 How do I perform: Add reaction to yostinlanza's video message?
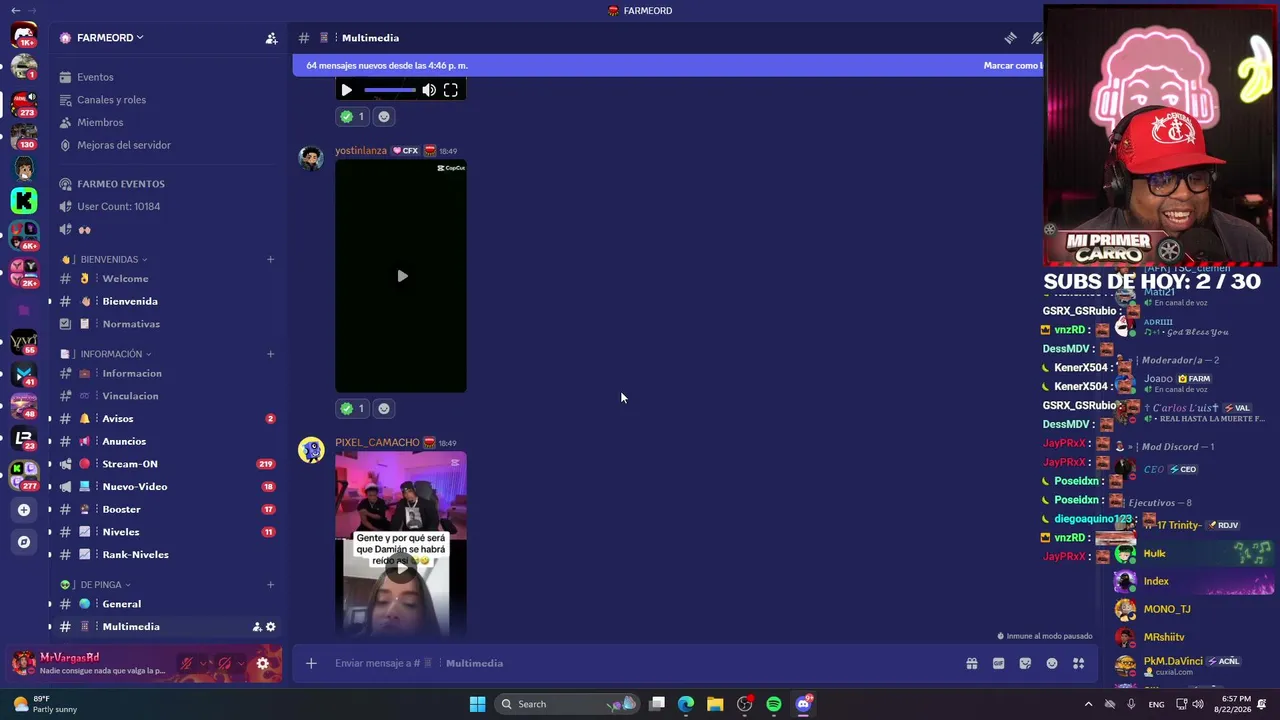coord(384,408)
